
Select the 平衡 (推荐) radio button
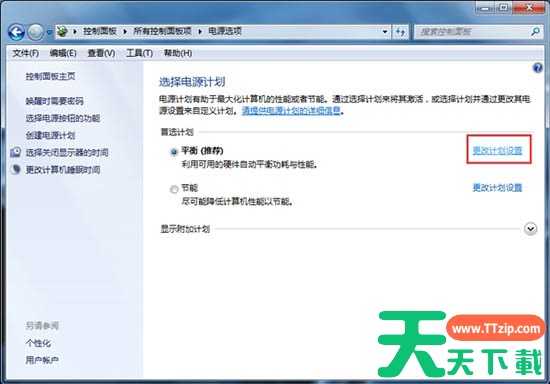pyautogui.click(x=174, y=152)
